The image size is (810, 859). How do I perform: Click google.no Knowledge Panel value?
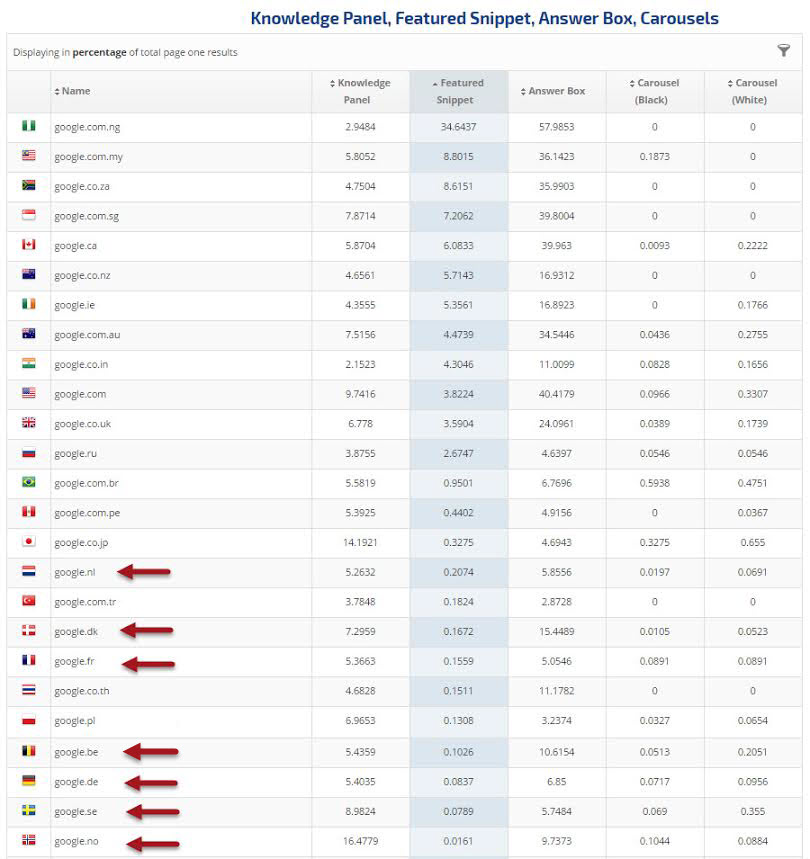point(360,841)
